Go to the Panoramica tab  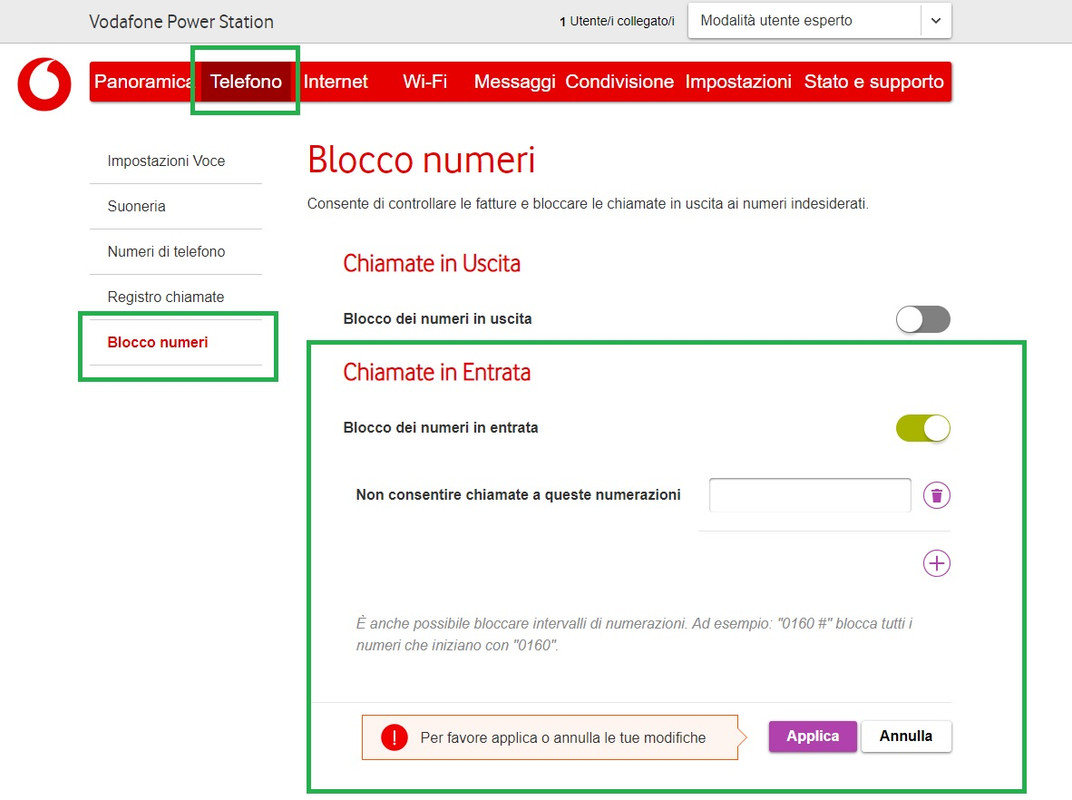pyautogui.click(x=142, y=81)
